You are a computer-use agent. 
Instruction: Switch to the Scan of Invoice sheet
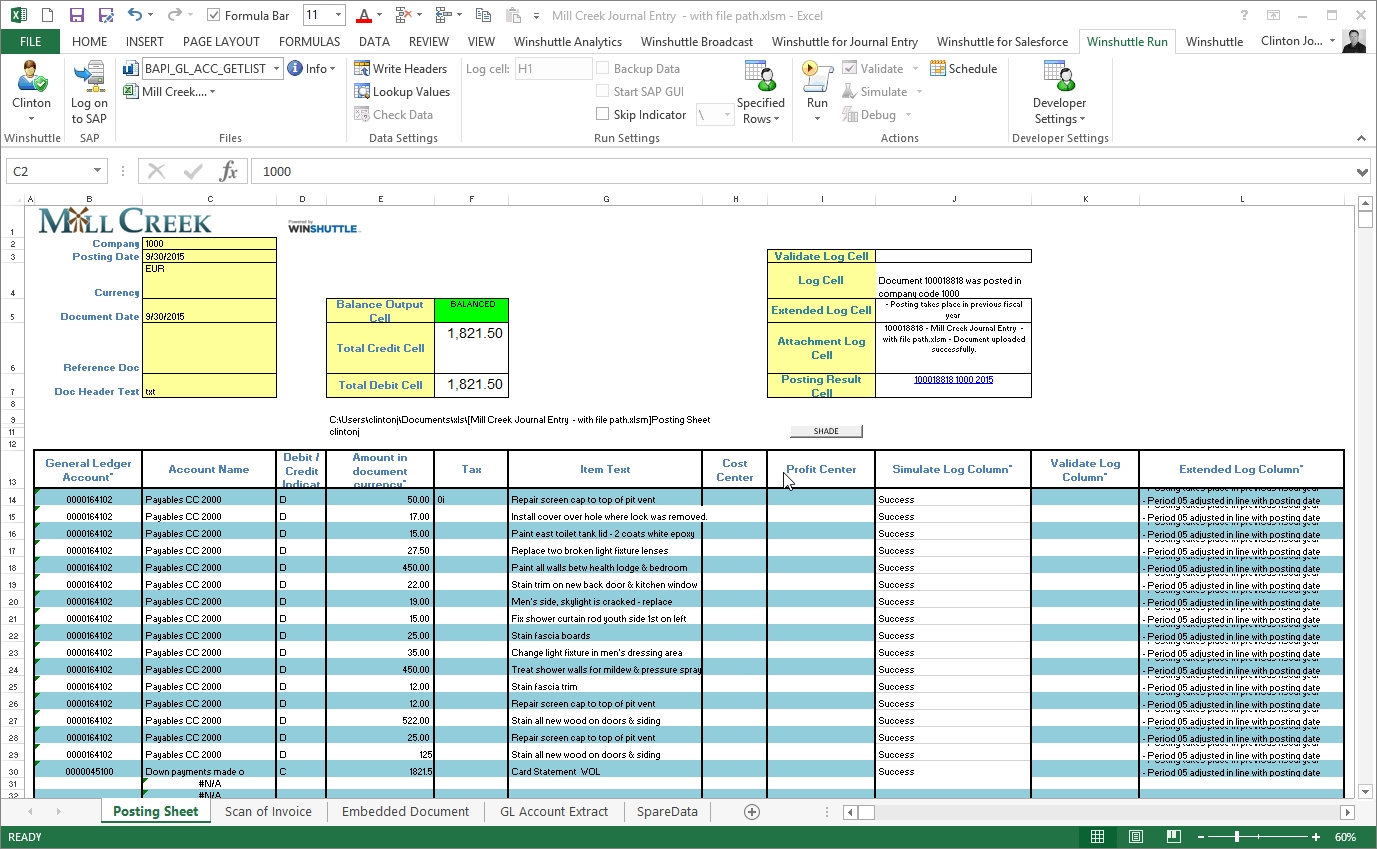click(268, 811)
